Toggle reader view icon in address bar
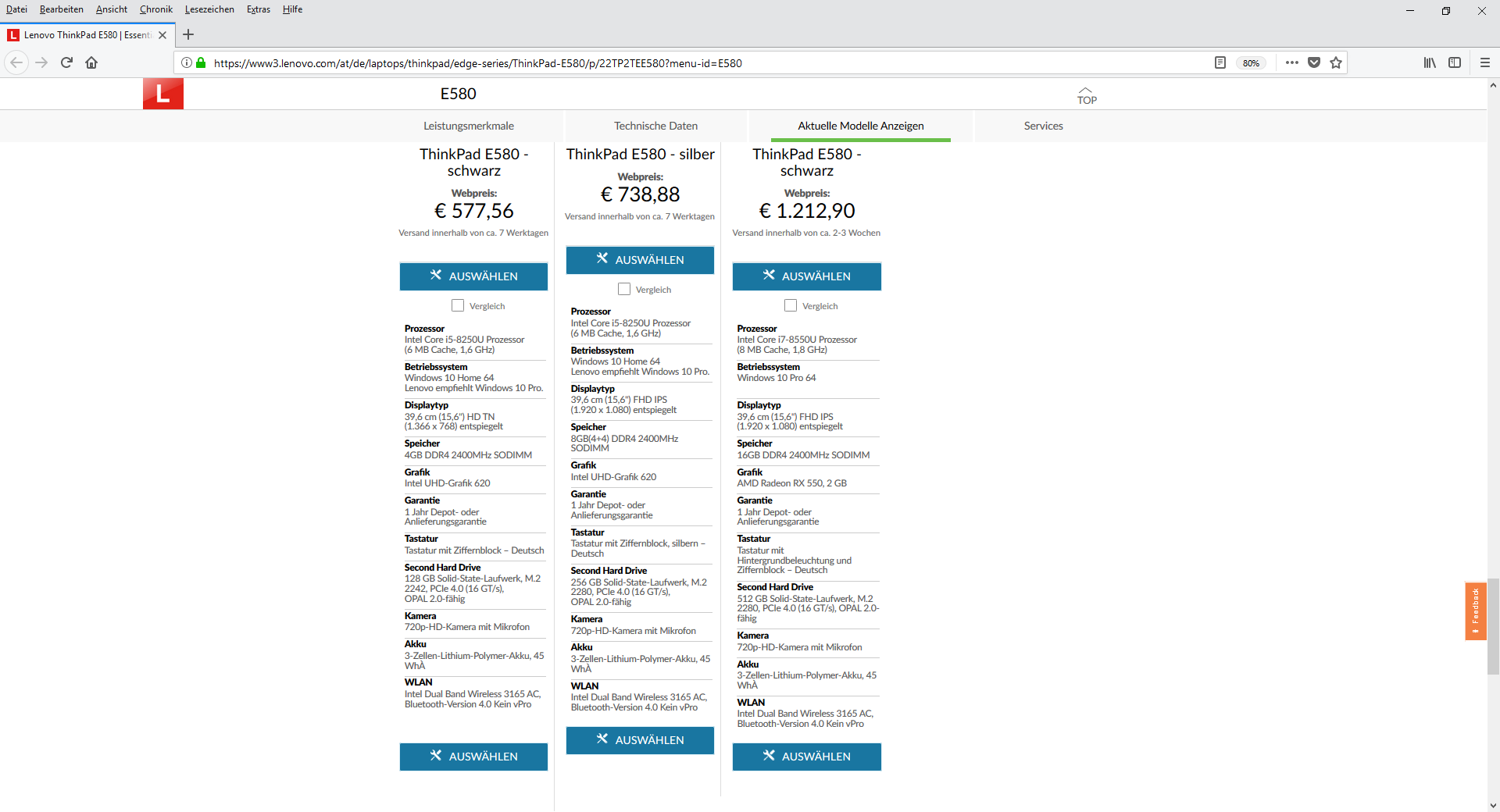The height and width of the screenshot is (812, 1500). pos(1220,62)
